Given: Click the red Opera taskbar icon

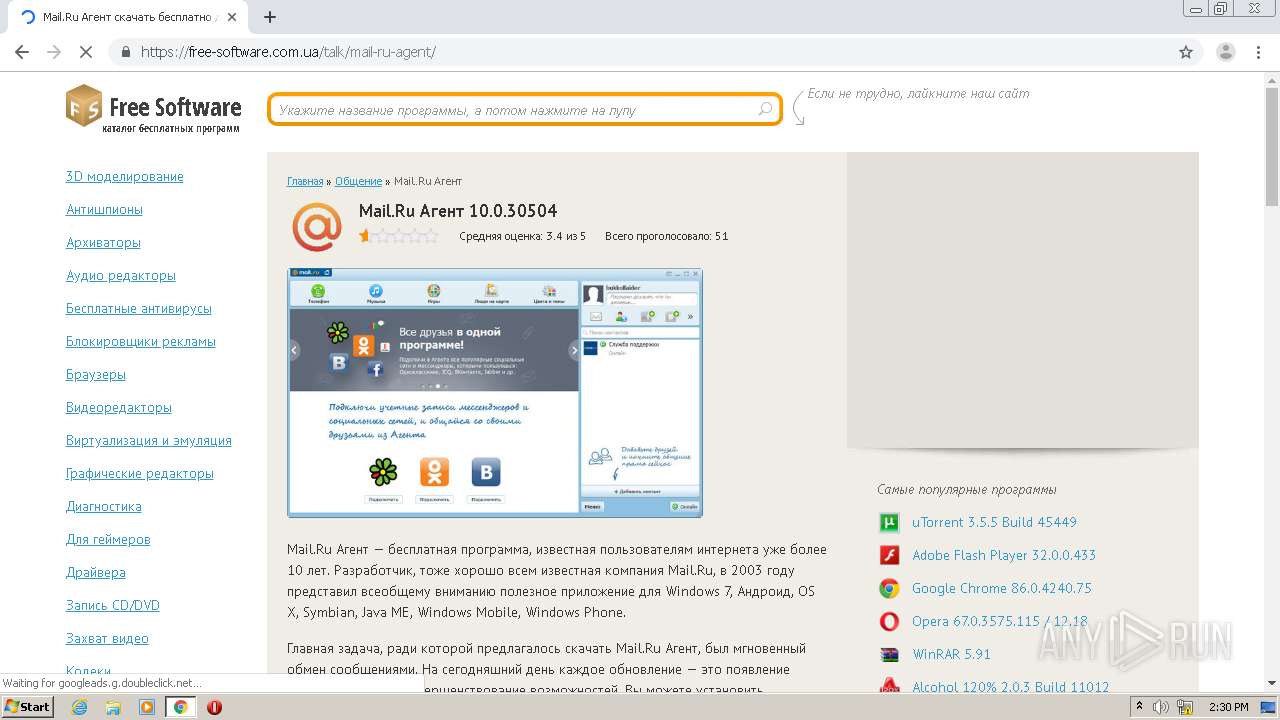Looking at the screenshot, I should 214,707.
